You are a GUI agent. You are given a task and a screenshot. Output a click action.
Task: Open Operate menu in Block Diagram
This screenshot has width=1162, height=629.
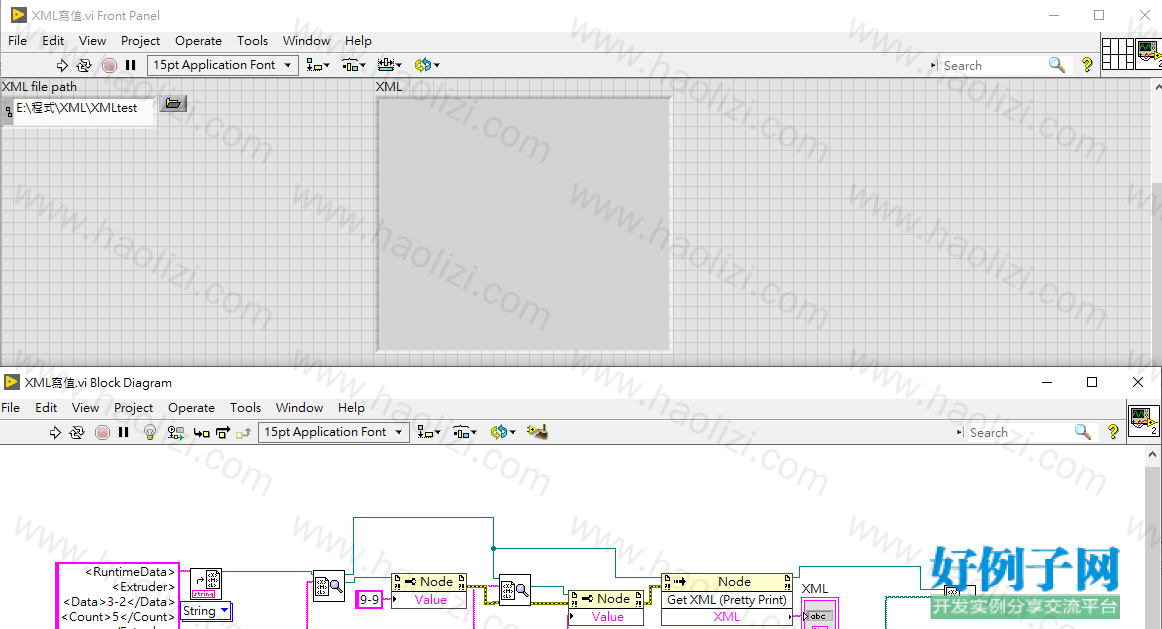tap(191, 407)
